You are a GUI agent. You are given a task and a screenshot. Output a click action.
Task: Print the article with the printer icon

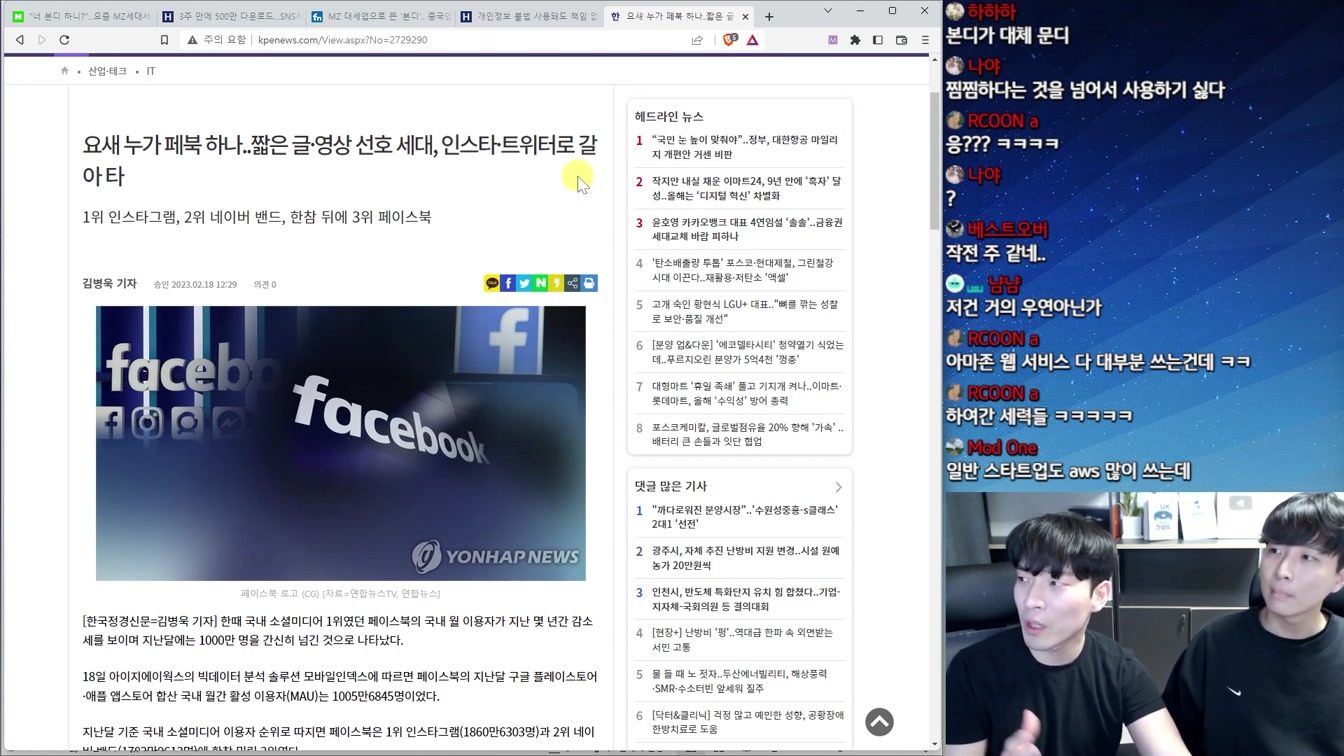[589, 284]
